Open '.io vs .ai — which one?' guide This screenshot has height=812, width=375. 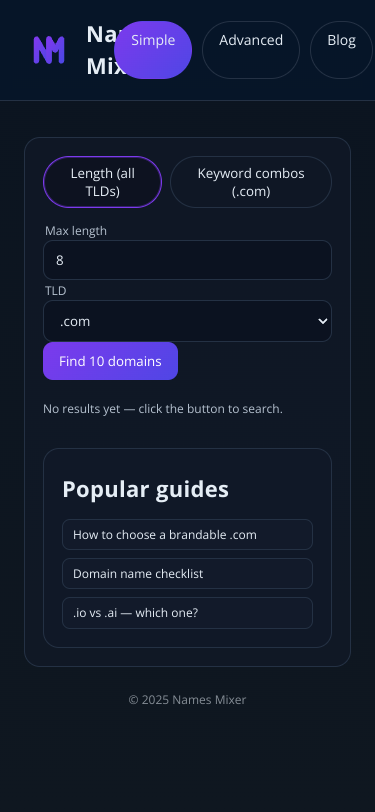[188, 613]
